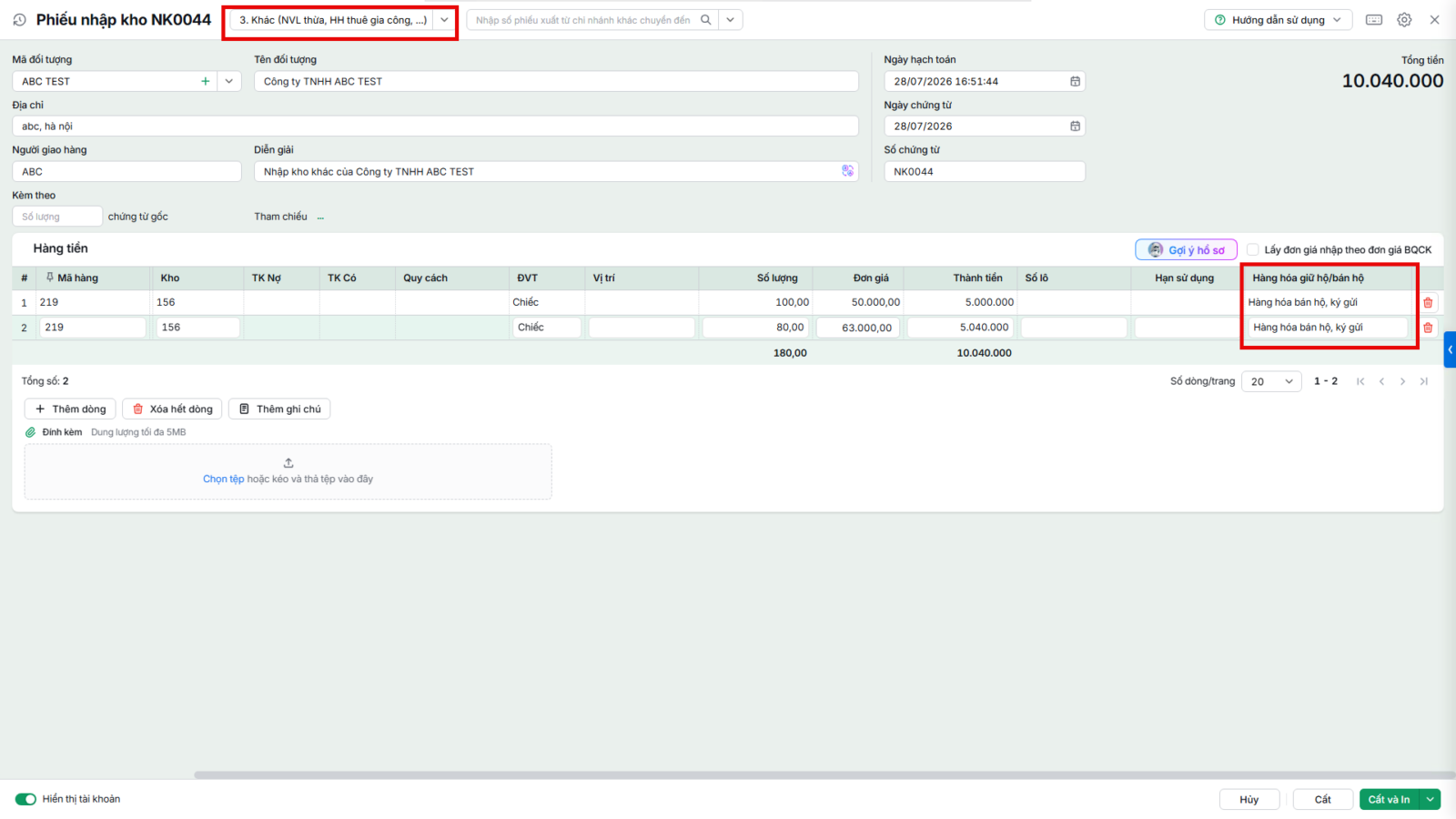Screen dimensions: 1456x819
Task: Click row 1 Số lượng value 100,00
Action: pos(792,302)
